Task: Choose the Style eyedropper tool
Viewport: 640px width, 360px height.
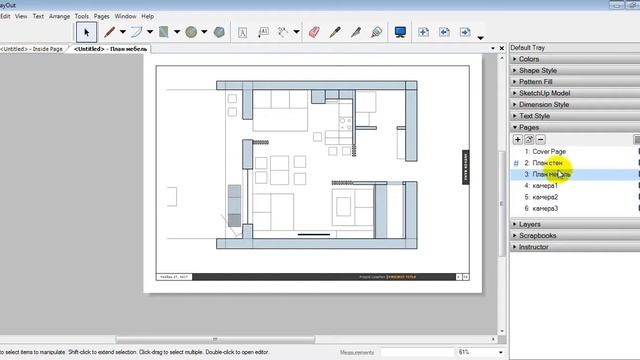Action: (335, 32)
